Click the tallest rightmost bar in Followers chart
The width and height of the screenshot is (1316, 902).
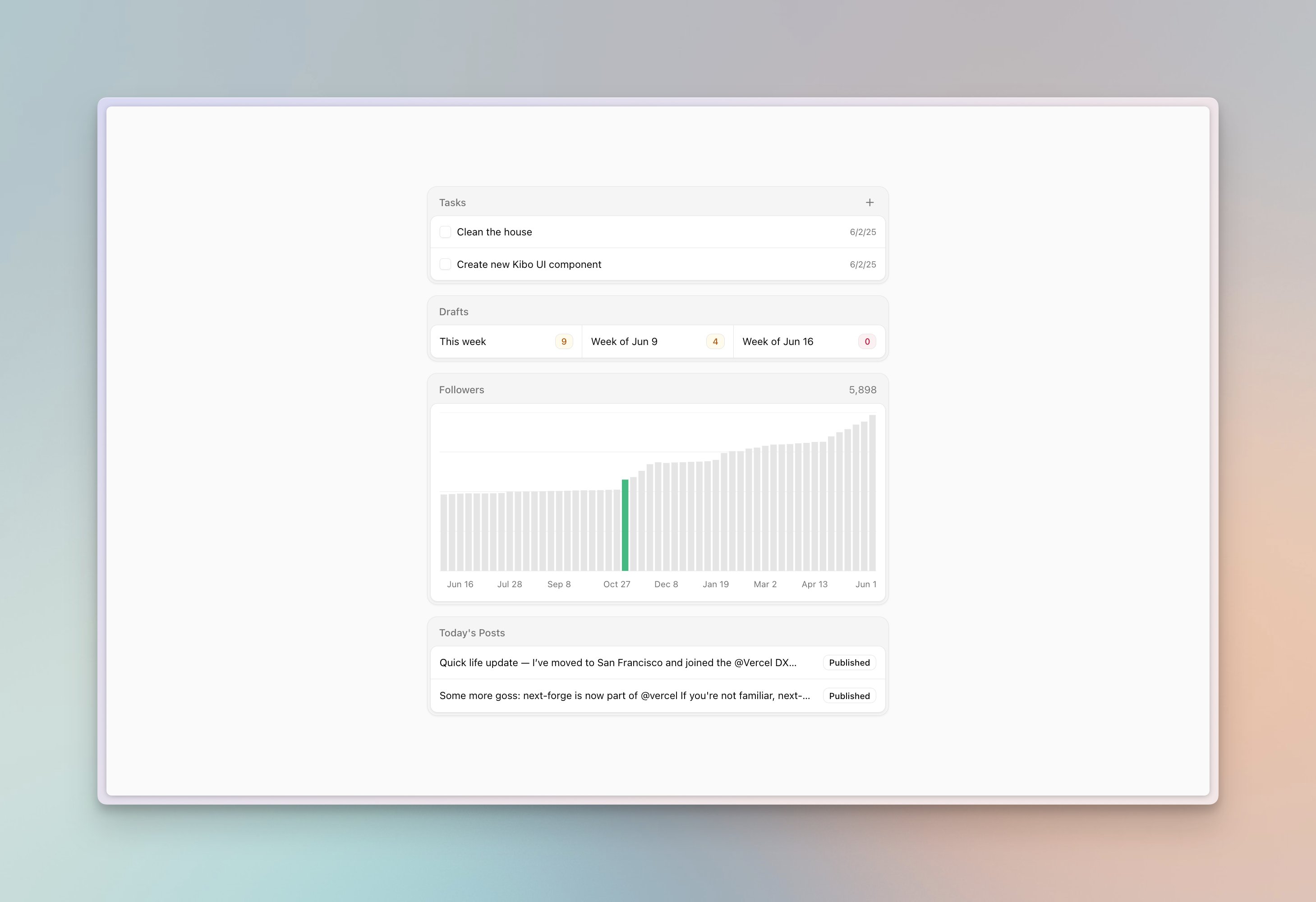pyautogui.click(x=872, y=492)
